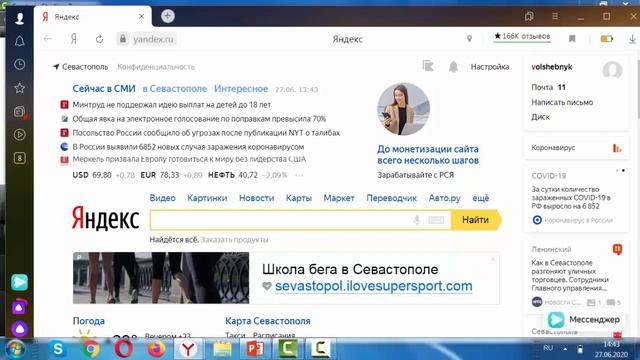This screenshot has height=360, width=640.
Task: Open Skype from Windows taskbar
Action: coord(58,349)
